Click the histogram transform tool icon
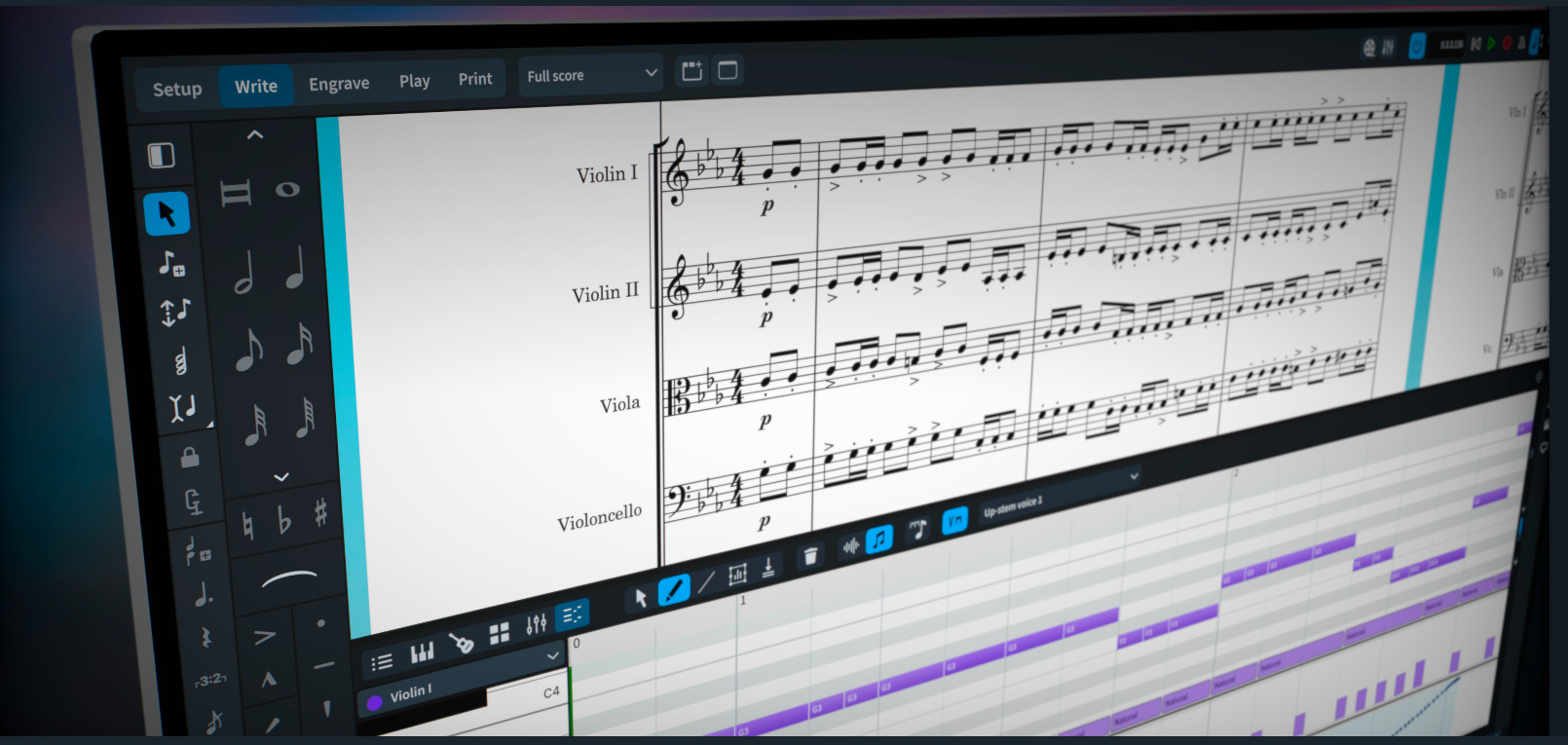1568x745 pixels. [737, 574]
